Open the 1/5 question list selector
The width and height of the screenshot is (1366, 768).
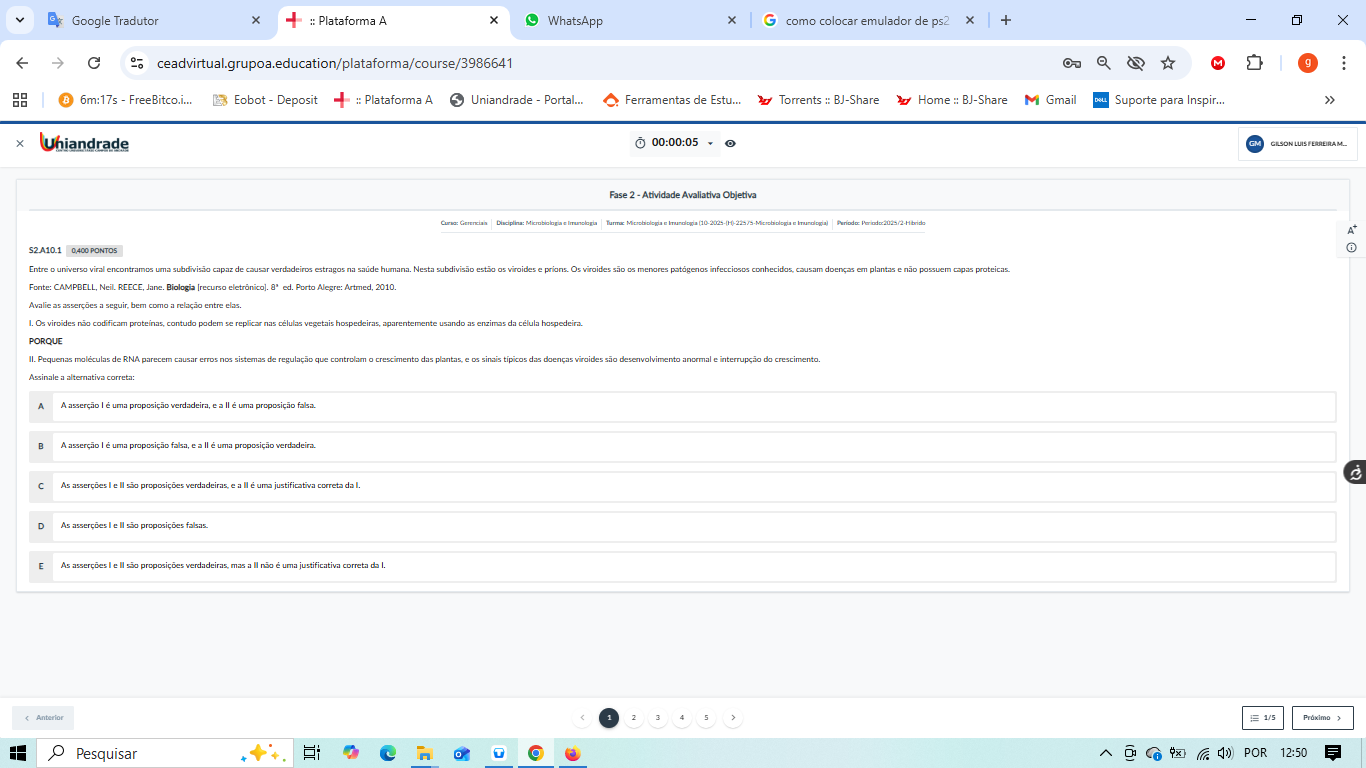click(x=1262, y=718)
